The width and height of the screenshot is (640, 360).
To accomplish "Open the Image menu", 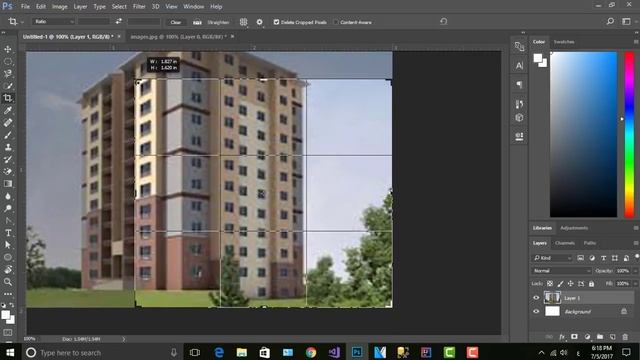I will click(x=59, y=7).
